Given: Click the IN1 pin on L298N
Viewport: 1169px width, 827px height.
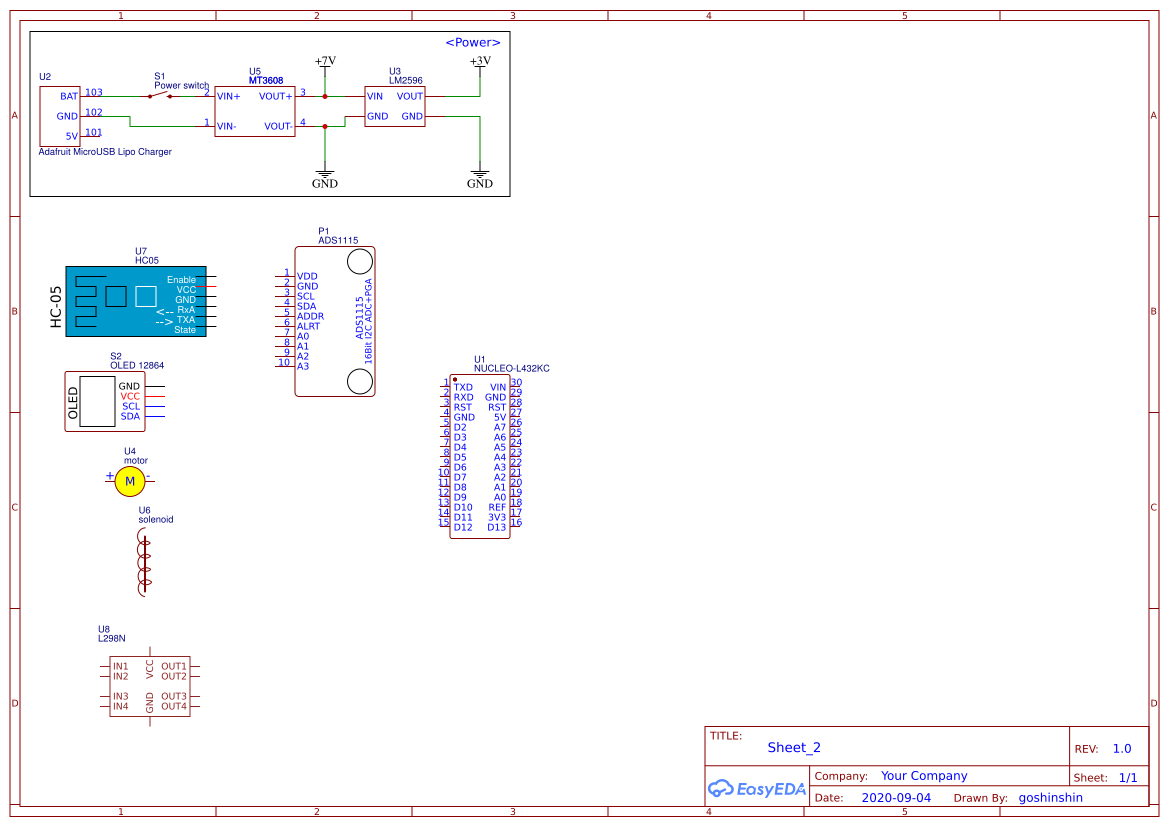Looking at the screenshot, I should (120, 666).
